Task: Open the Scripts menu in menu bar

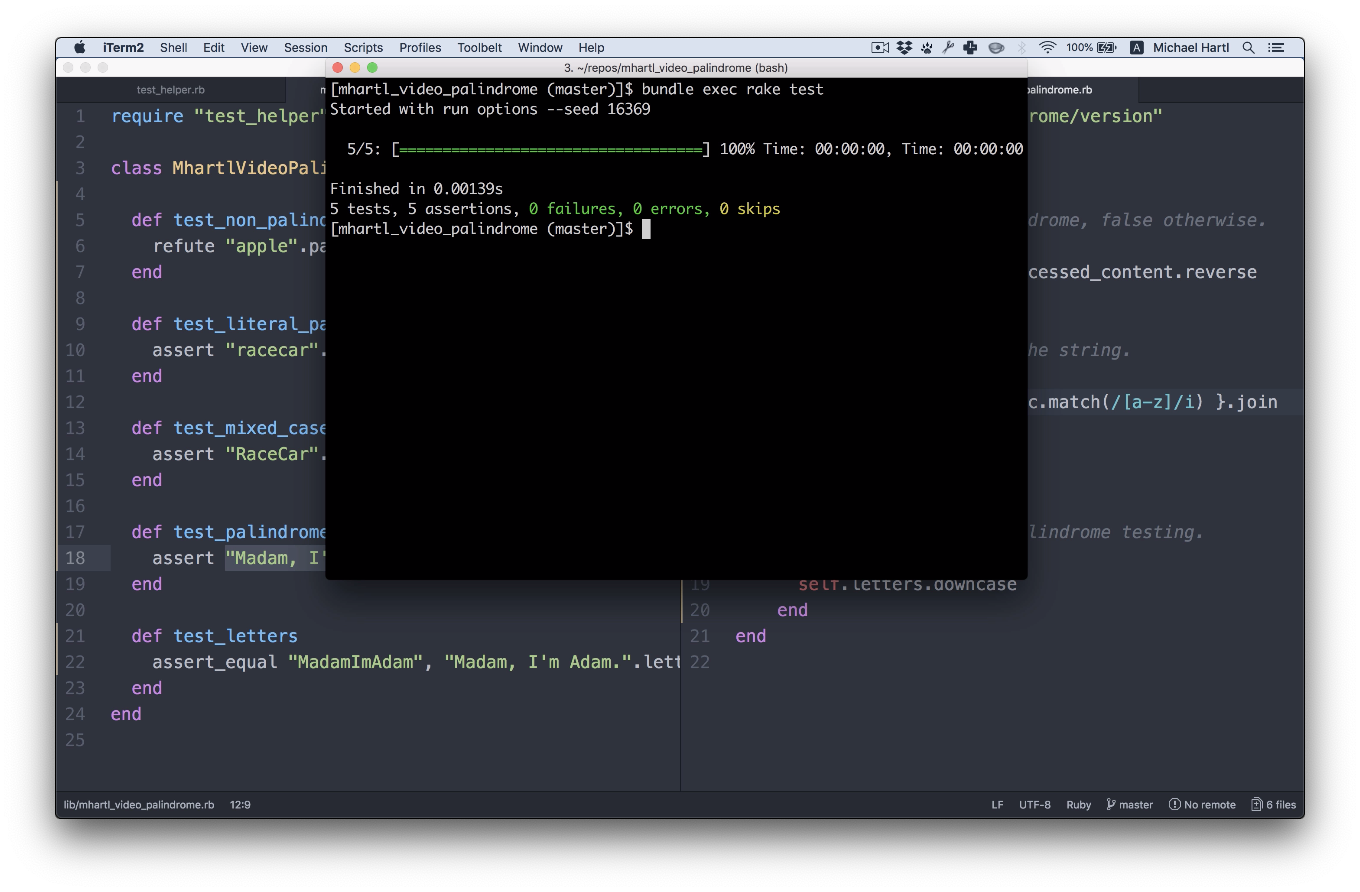Action: (363, 47)
